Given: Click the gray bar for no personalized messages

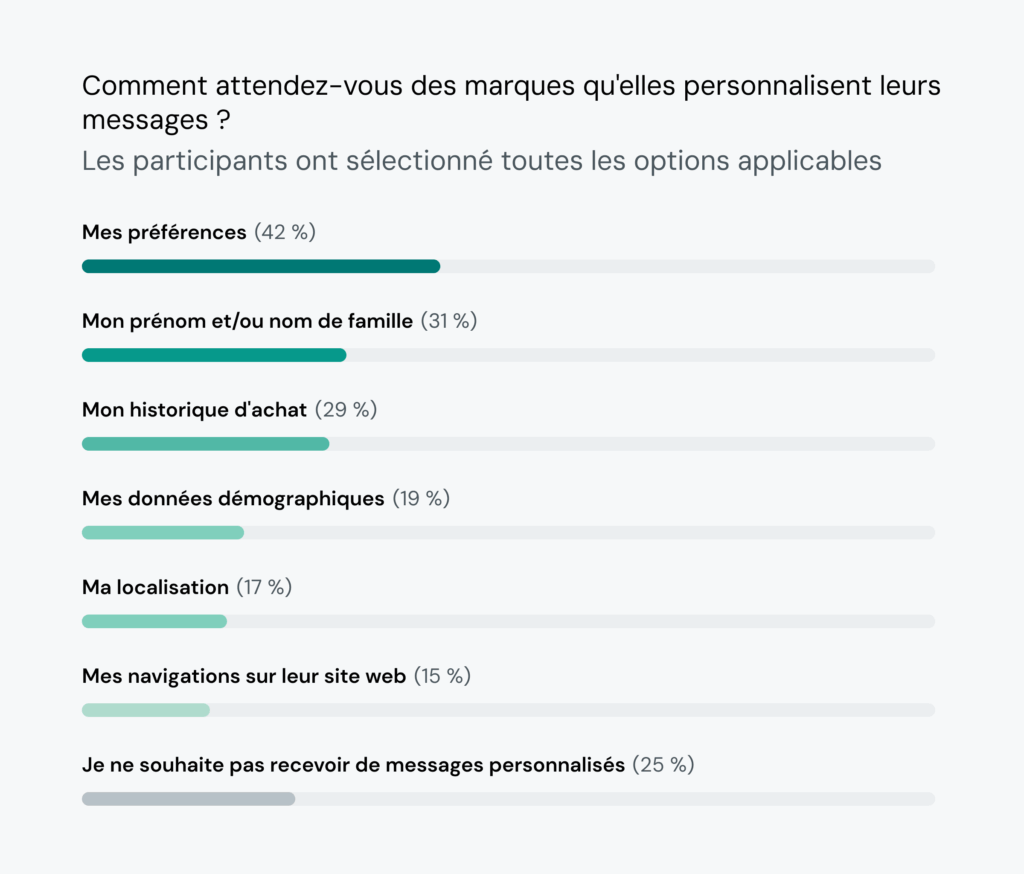Looking at the screenshot, I should (188, 799).
